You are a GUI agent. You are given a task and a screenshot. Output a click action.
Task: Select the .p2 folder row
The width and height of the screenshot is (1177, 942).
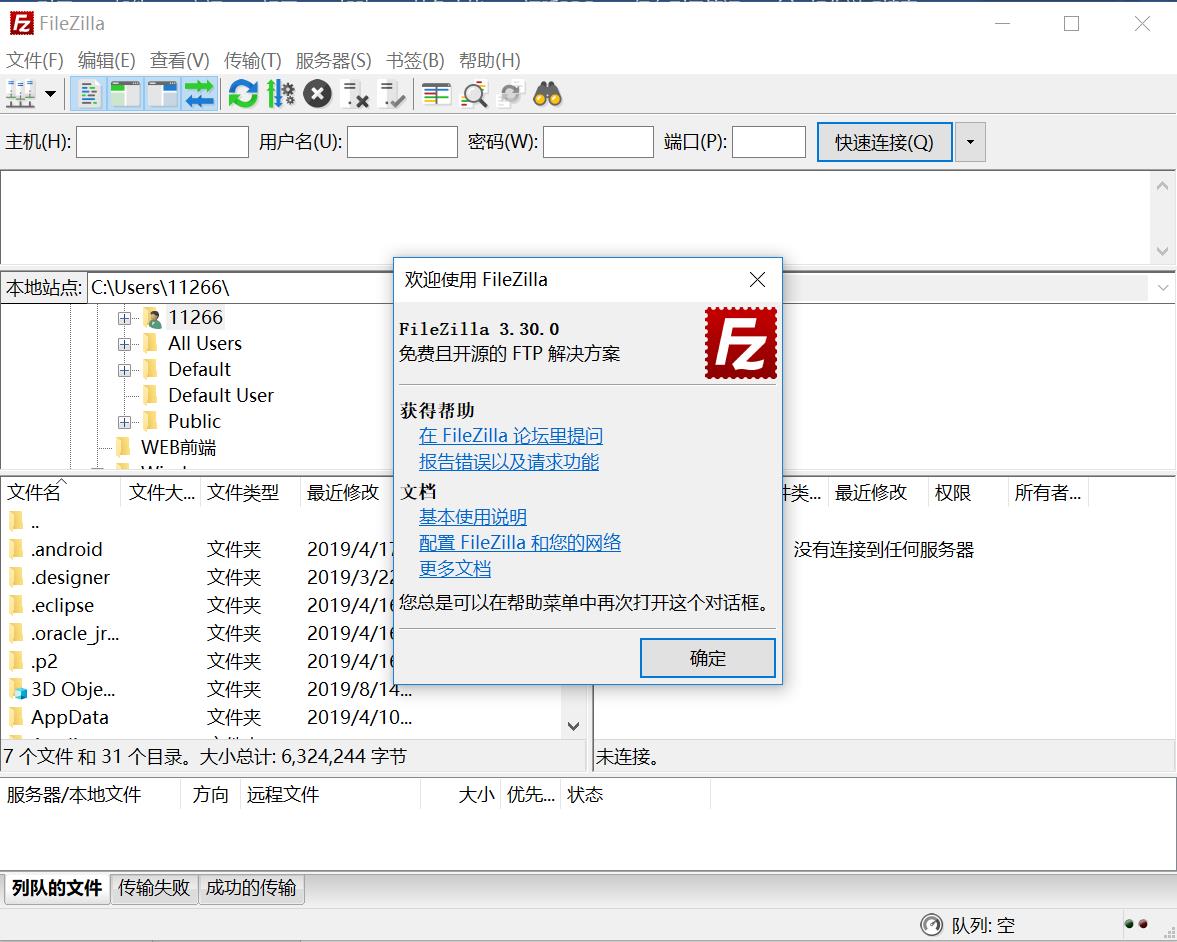tap(198, 661)
